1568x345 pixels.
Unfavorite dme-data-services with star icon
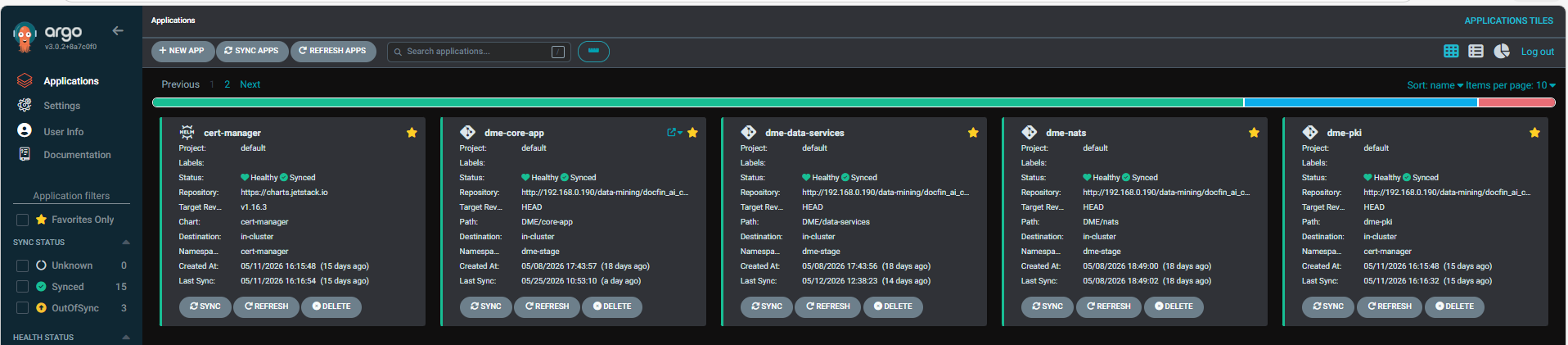[x=973, y=133]
